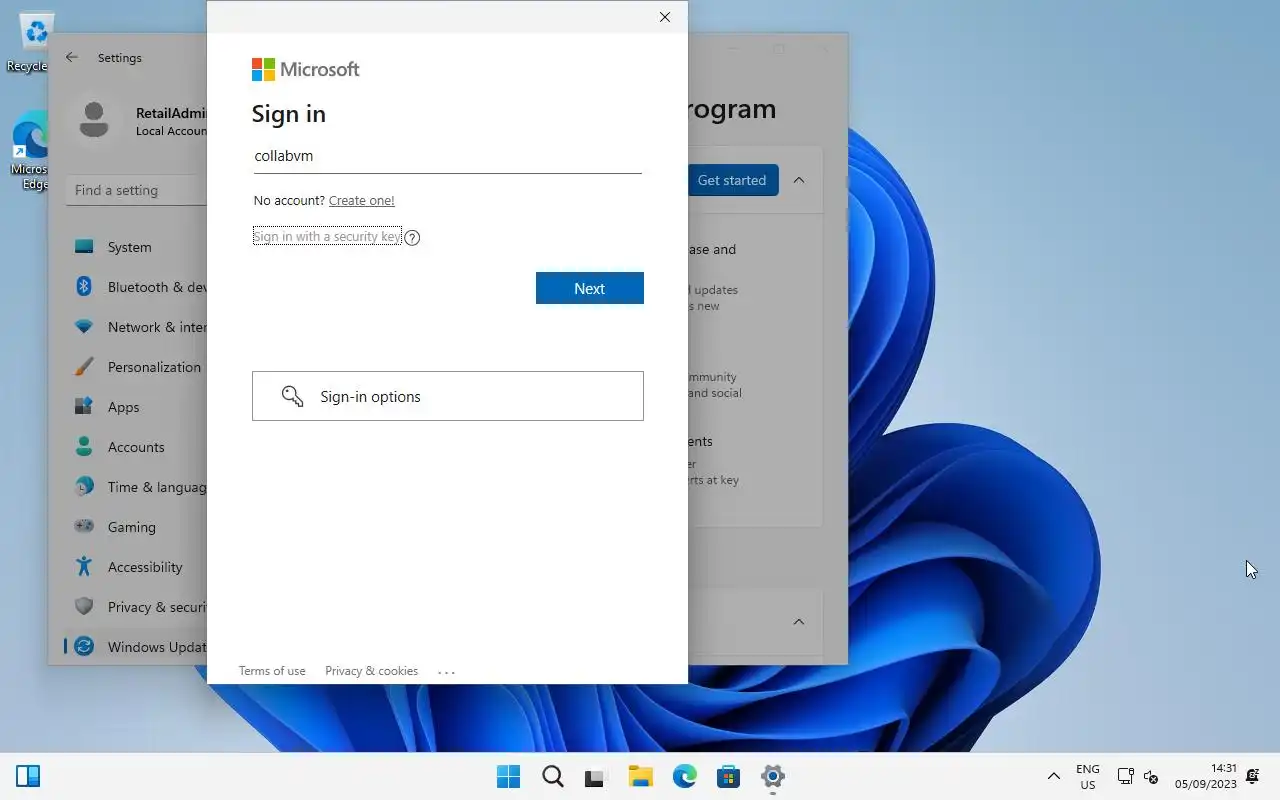Open the Recycle Bin desktop icon
The width and height of the screenshot is (1280, 800).
click(x=32, y=41)
